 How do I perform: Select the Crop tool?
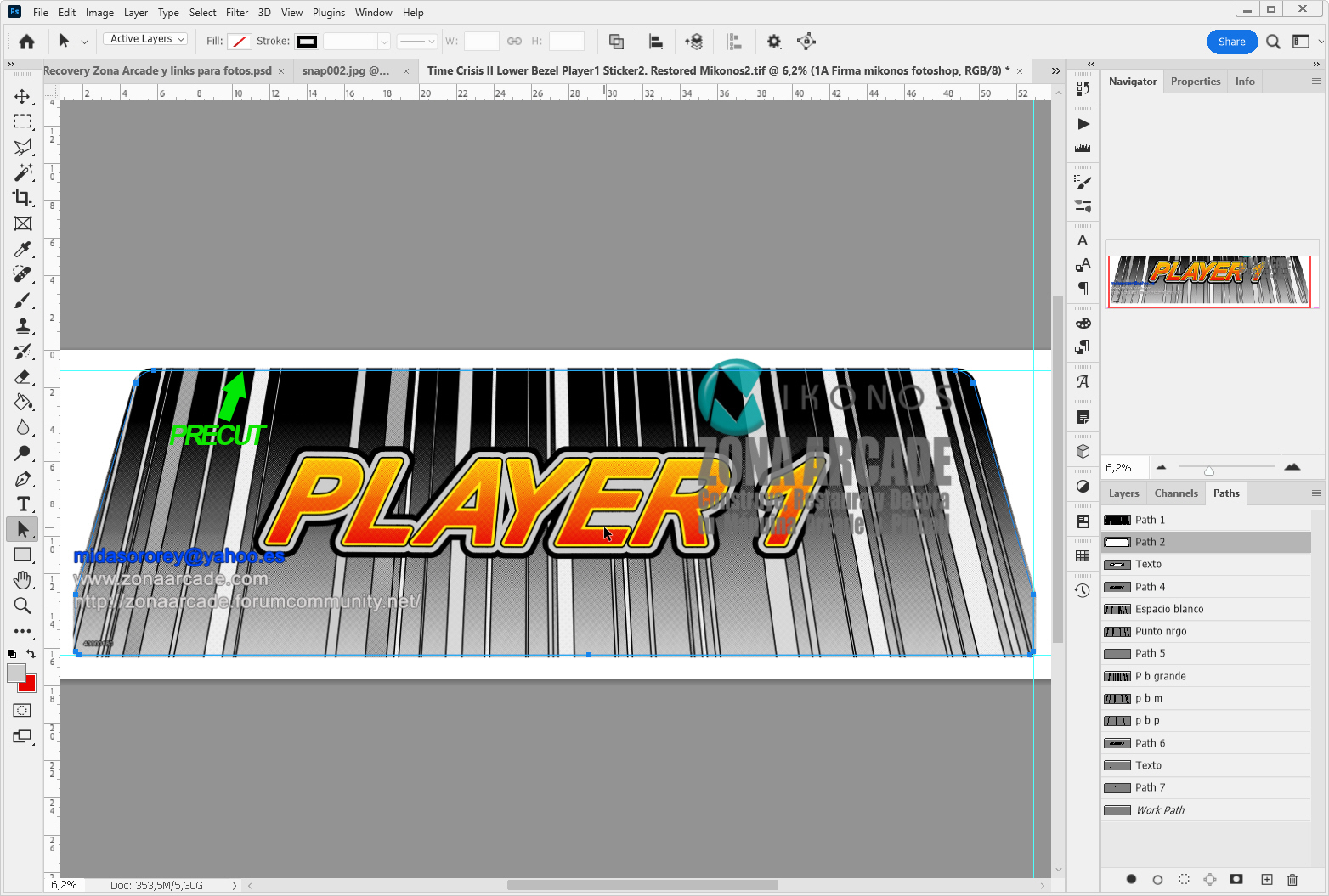(x=22, y=198)
